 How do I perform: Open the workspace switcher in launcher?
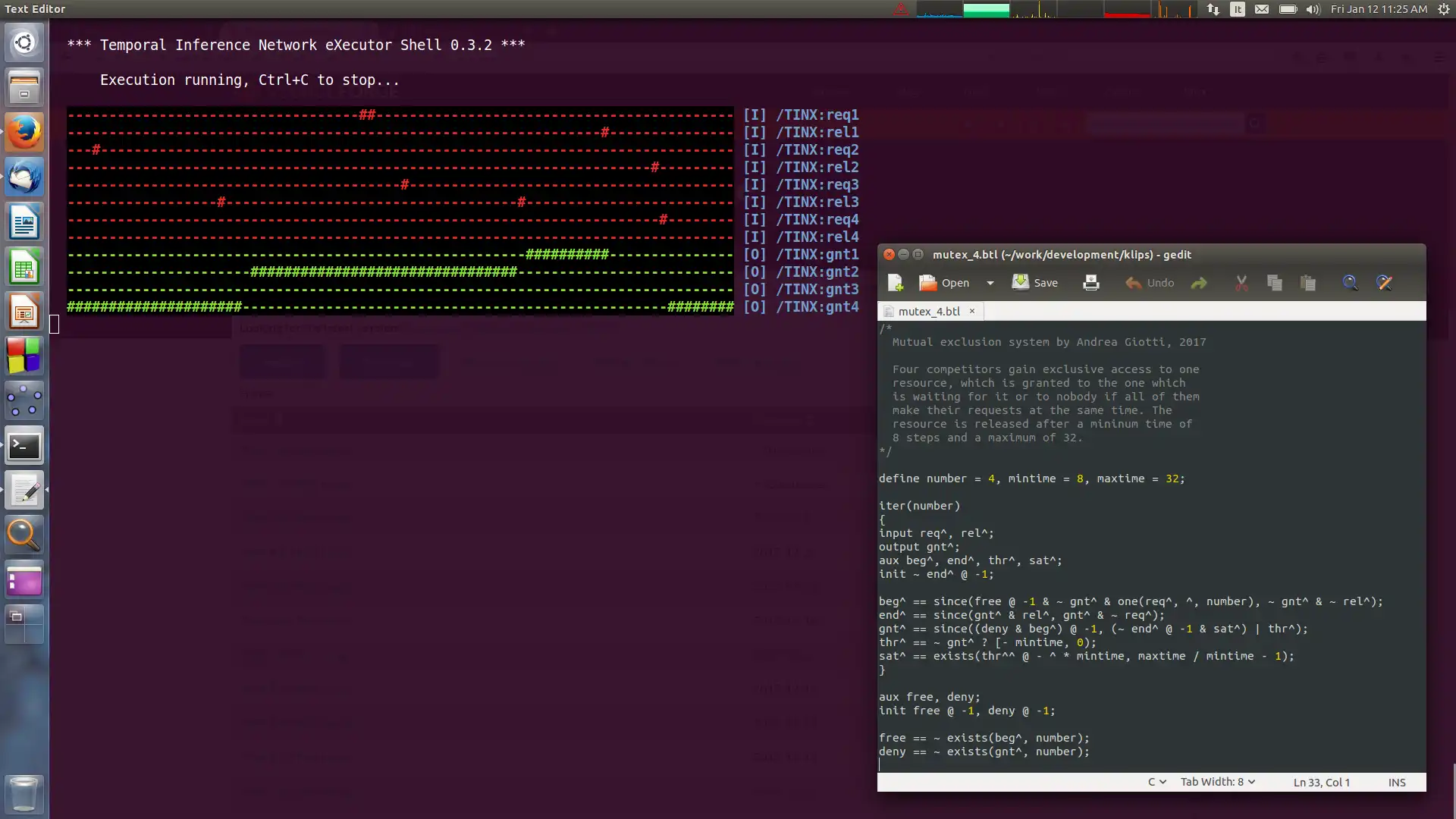coord(24,625)
